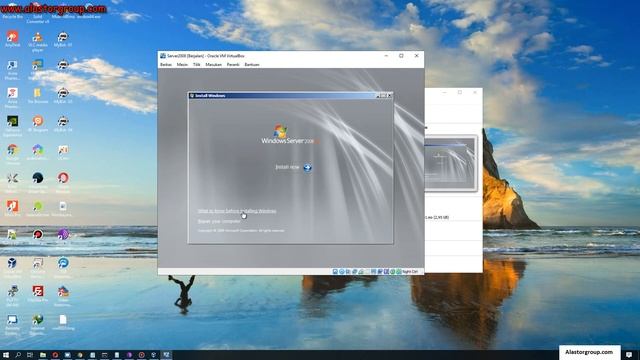Open the Internet Download Manager desktop shortcut
Screen dimensions: 640x360
(x=38, y=323)
